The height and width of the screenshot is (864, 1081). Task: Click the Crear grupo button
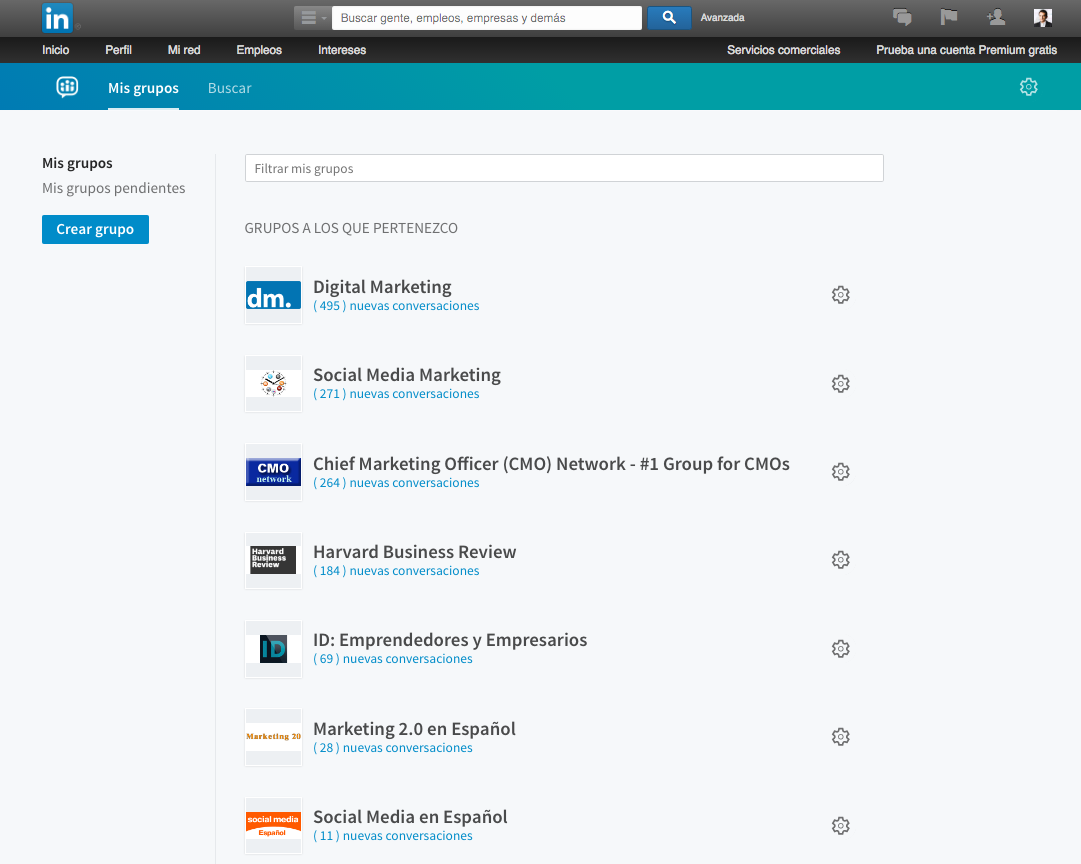(95, 229)
